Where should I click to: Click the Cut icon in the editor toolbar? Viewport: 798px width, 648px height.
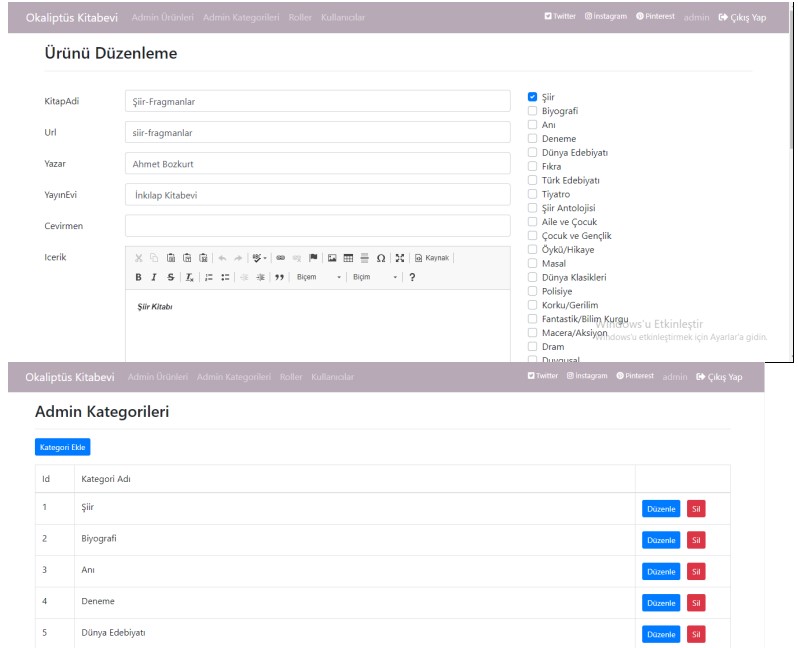pos(138,258)
